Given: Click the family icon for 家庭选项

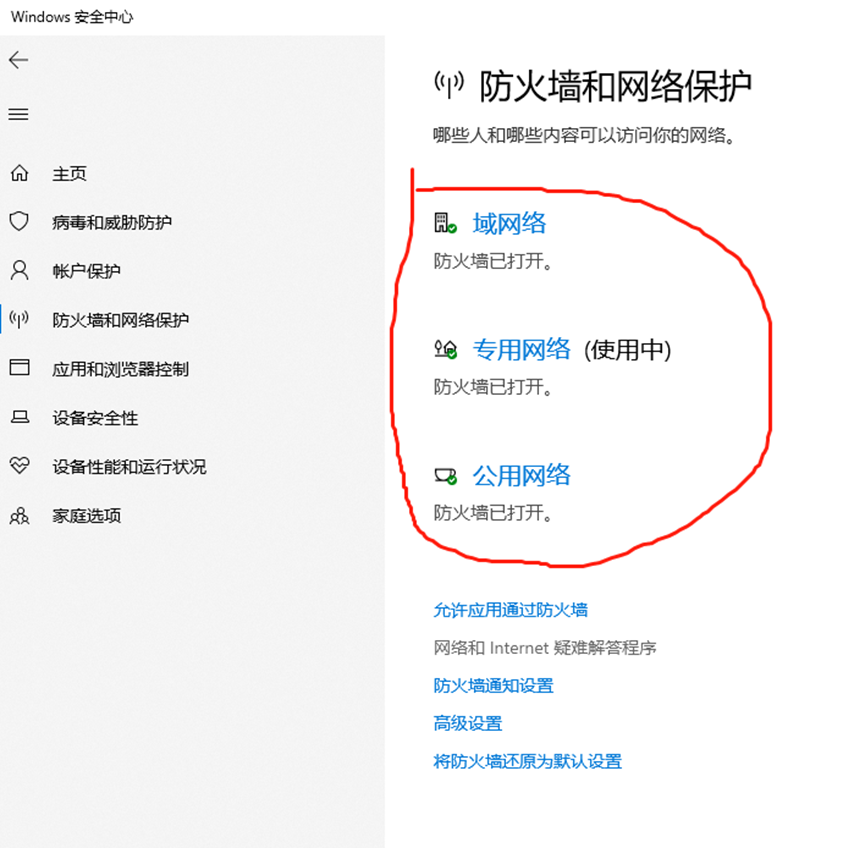Looking at the screenshot, I should point(19,515).
